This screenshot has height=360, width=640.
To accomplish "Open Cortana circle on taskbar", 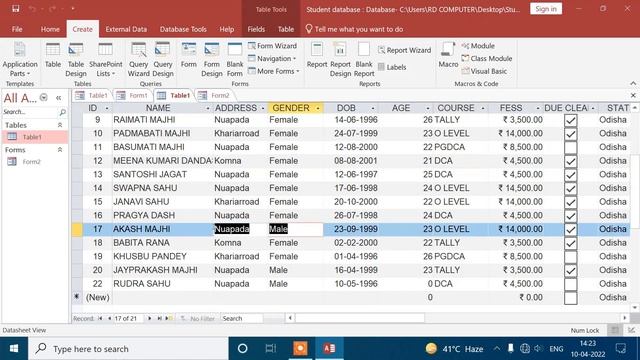I will (242, 349).
